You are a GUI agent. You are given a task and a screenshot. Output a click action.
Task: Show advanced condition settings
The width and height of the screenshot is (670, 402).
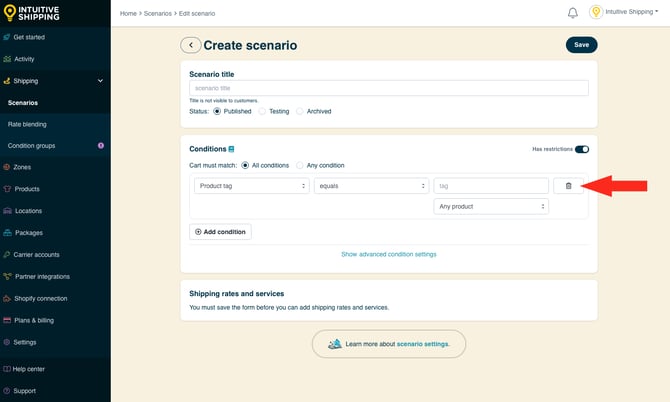pyautogui.click(x=389, y=254)
